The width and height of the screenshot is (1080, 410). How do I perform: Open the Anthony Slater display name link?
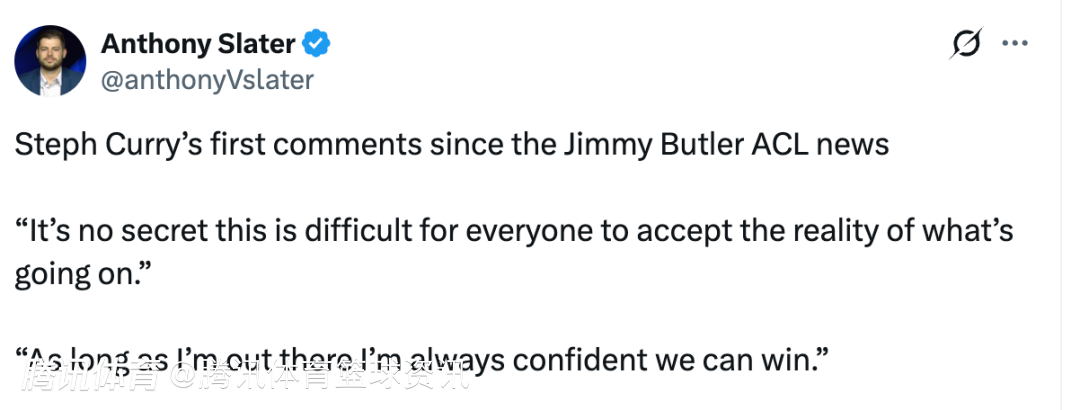point(198,44)
